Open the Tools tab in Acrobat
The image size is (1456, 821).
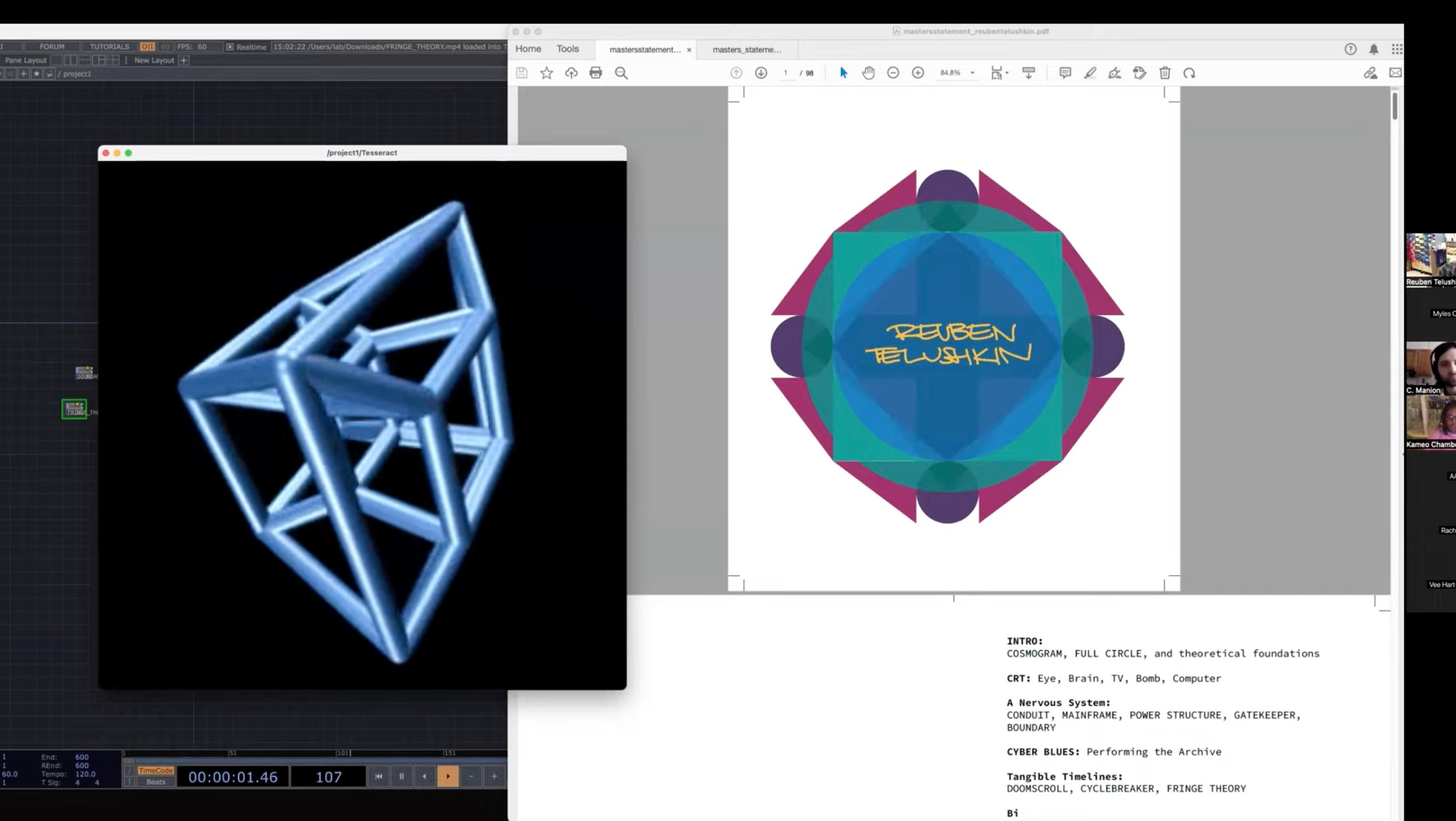click(568, 49)
